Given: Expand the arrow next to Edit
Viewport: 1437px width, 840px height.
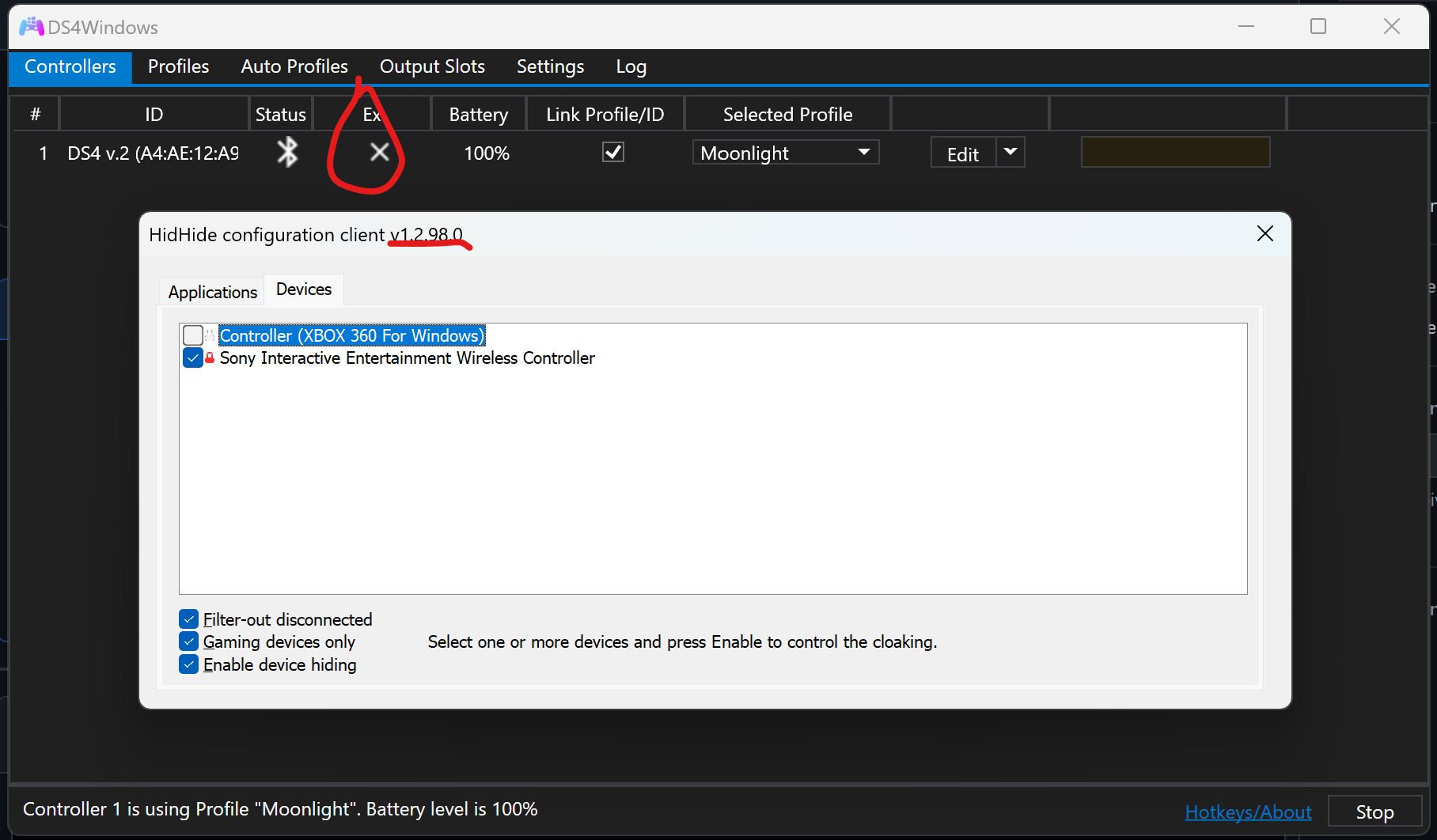Looking at the screenshot, I should pos(1010,152).
